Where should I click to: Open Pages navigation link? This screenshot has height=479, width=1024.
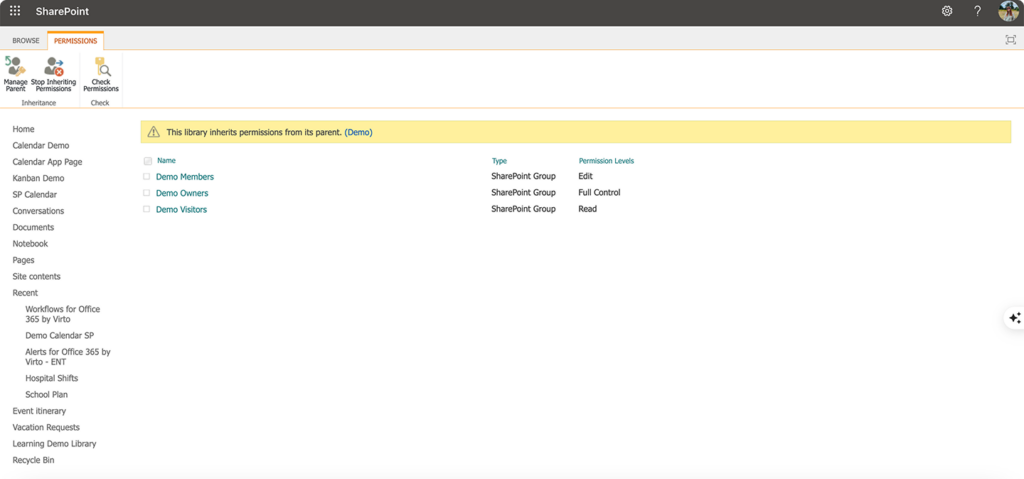[x=24, y=260]
